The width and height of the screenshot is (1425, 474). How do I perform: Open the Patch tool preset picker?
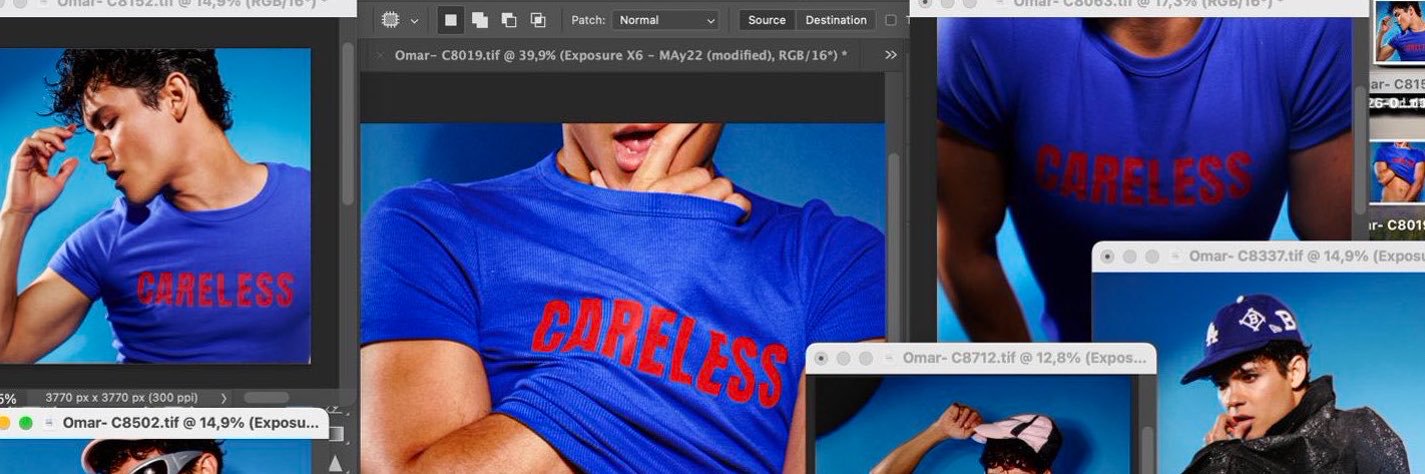(391, 20)
